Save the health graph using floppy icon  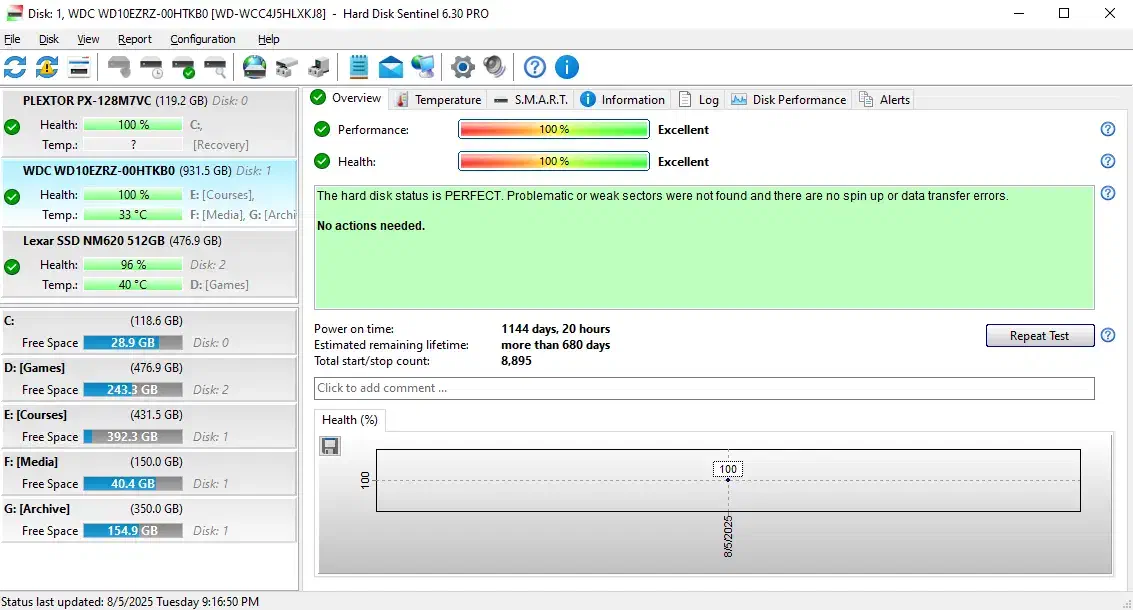330,446
